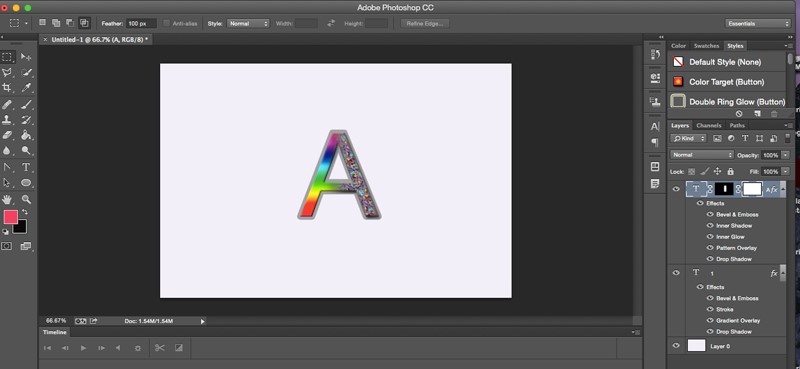800x369 pixels.
Task: Swap width and height values
Action: point(331,23)
